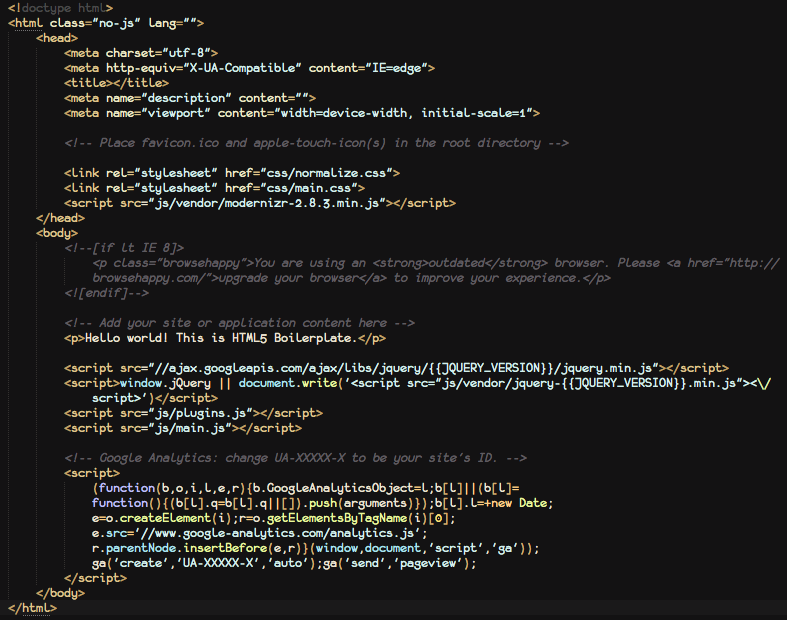Click the <strong>outdated</strong> markup
The width and height of the screenshot is (787, 620).
[x=460, y=263]
